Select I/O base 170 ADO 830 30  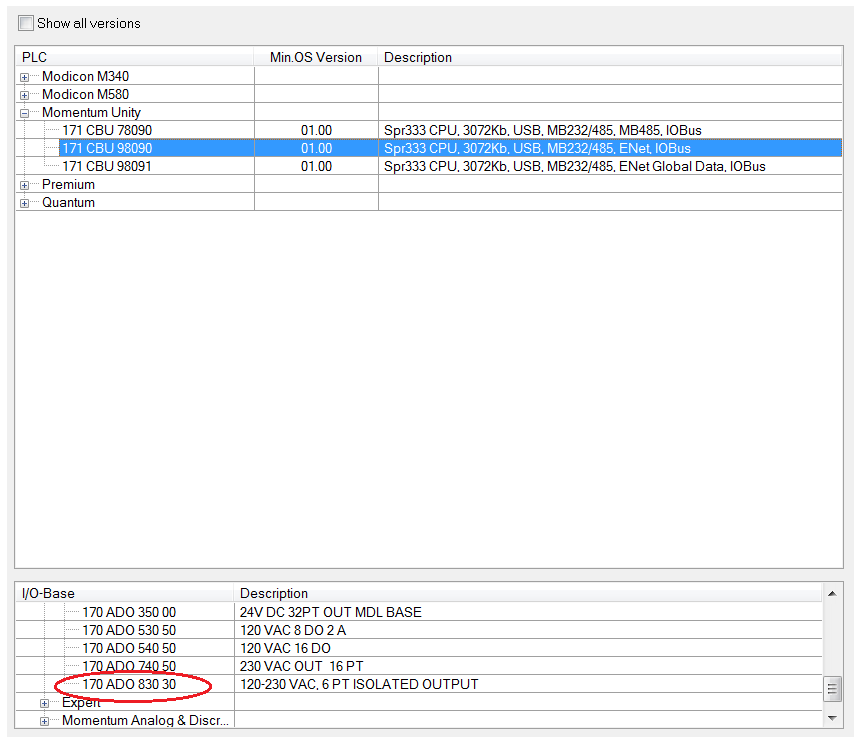(x=129, y=685)
